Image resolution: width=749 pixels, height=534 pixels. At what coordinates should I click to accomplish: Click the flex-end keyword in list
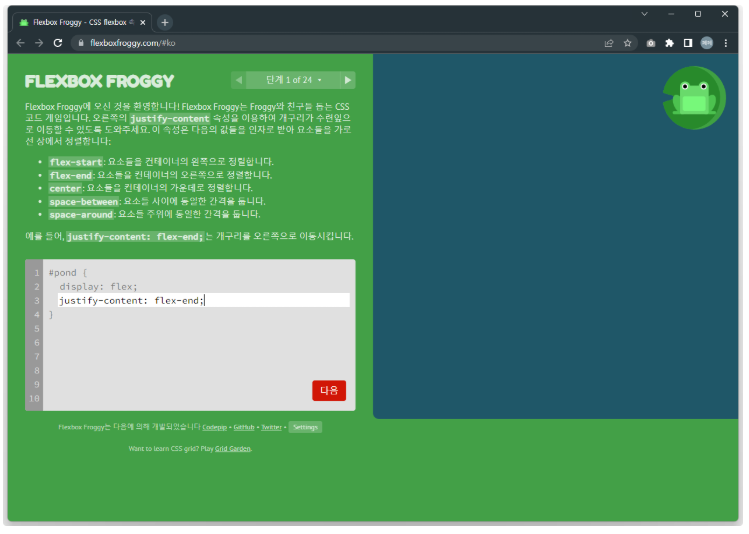click(x=71, y=175)
